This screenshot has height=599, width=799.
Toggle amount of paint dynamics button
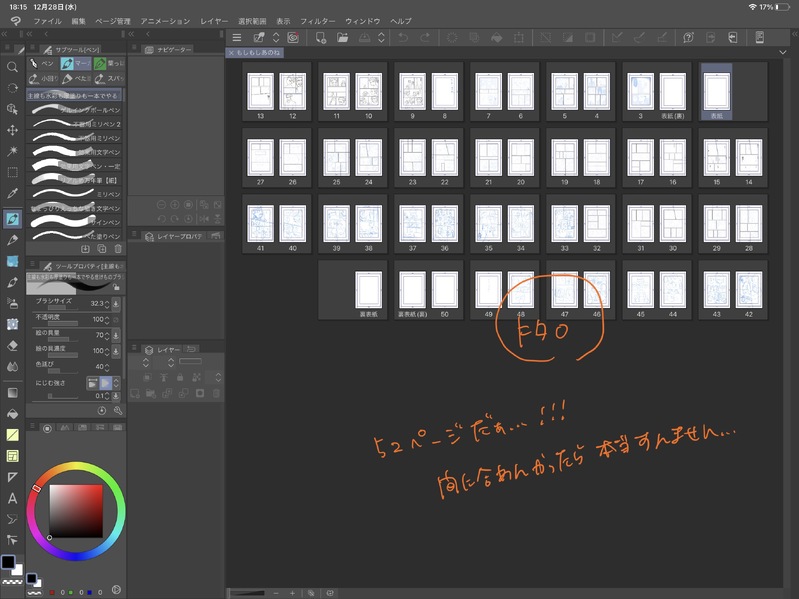(x=116, y=335)
